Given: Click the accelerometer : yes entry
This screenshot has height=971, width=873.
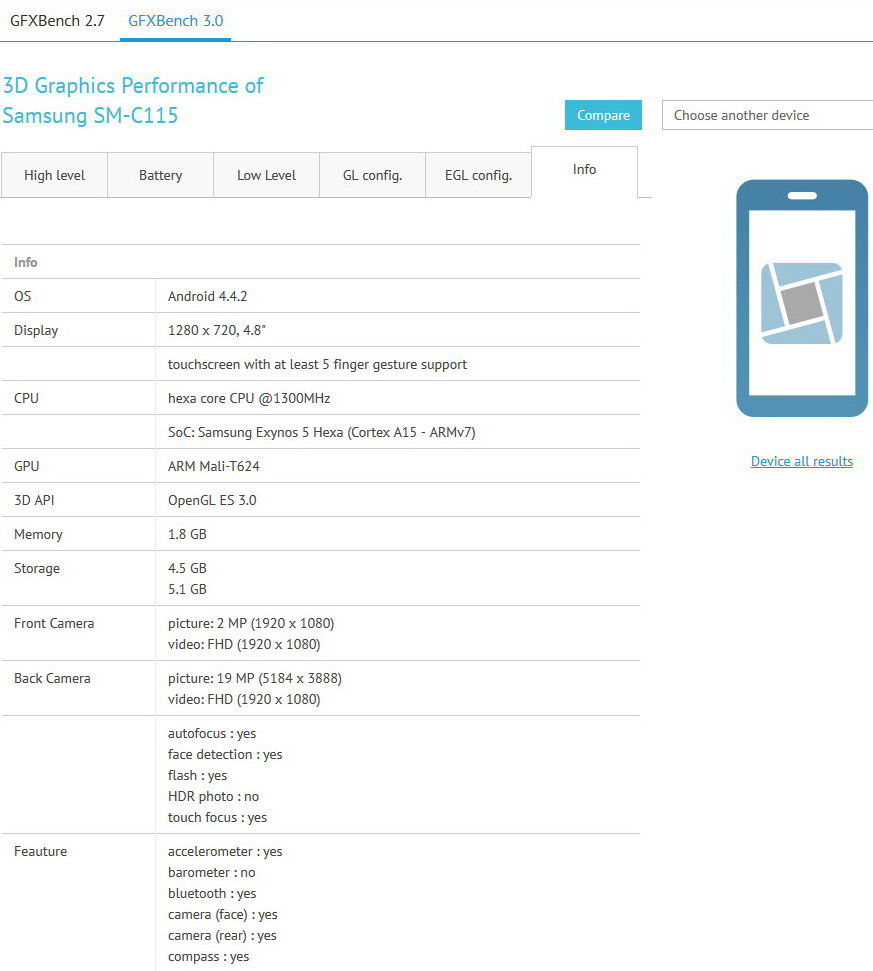Looking at the screenshot, I should pyautogui.click(x=225, y=852).
